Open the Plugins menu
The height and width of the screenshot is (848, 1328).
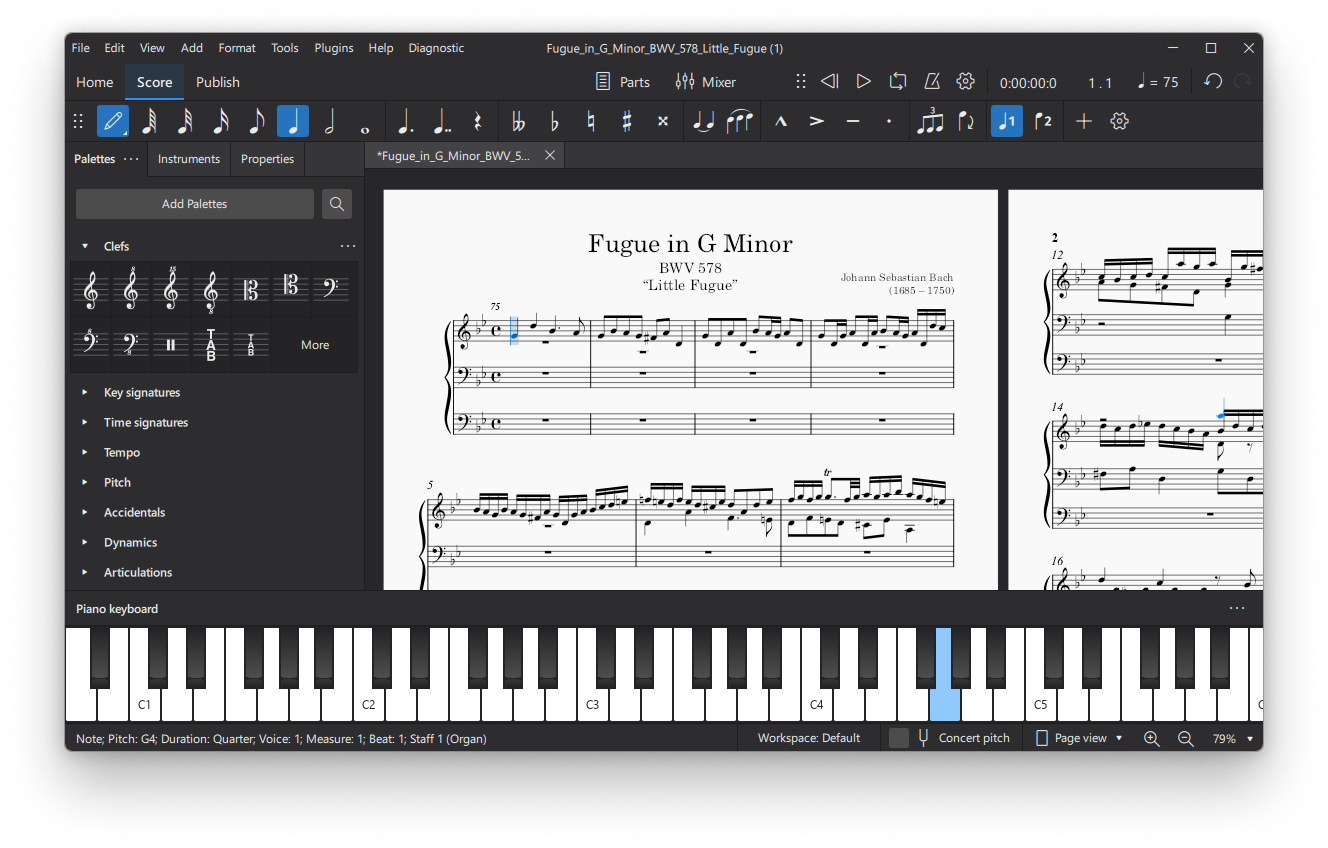point(333,47)
